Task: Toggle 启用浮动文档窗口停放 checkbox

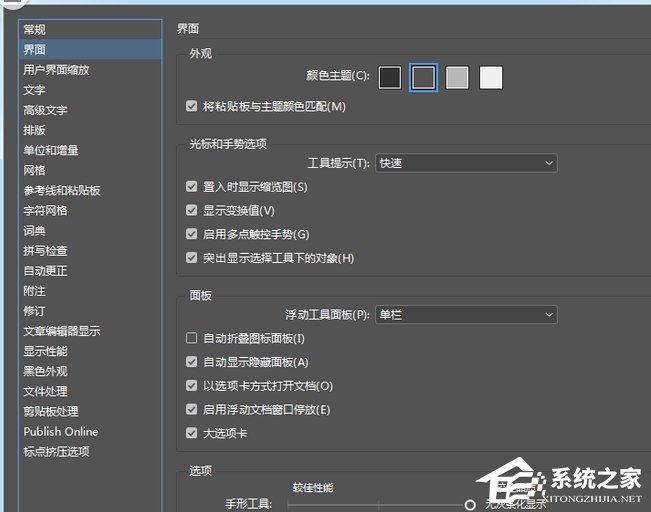Action: [x=191, y=409]
